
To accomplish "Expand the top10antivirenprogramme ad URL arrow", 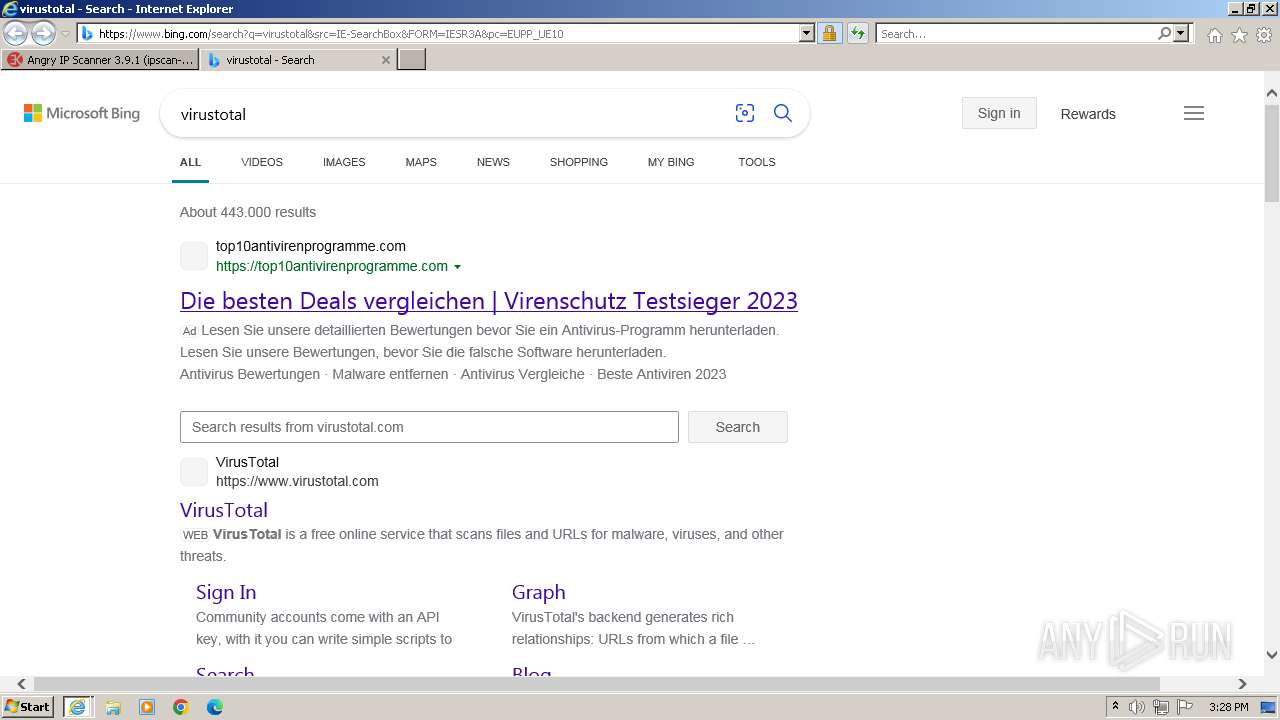I will [457, 267].
